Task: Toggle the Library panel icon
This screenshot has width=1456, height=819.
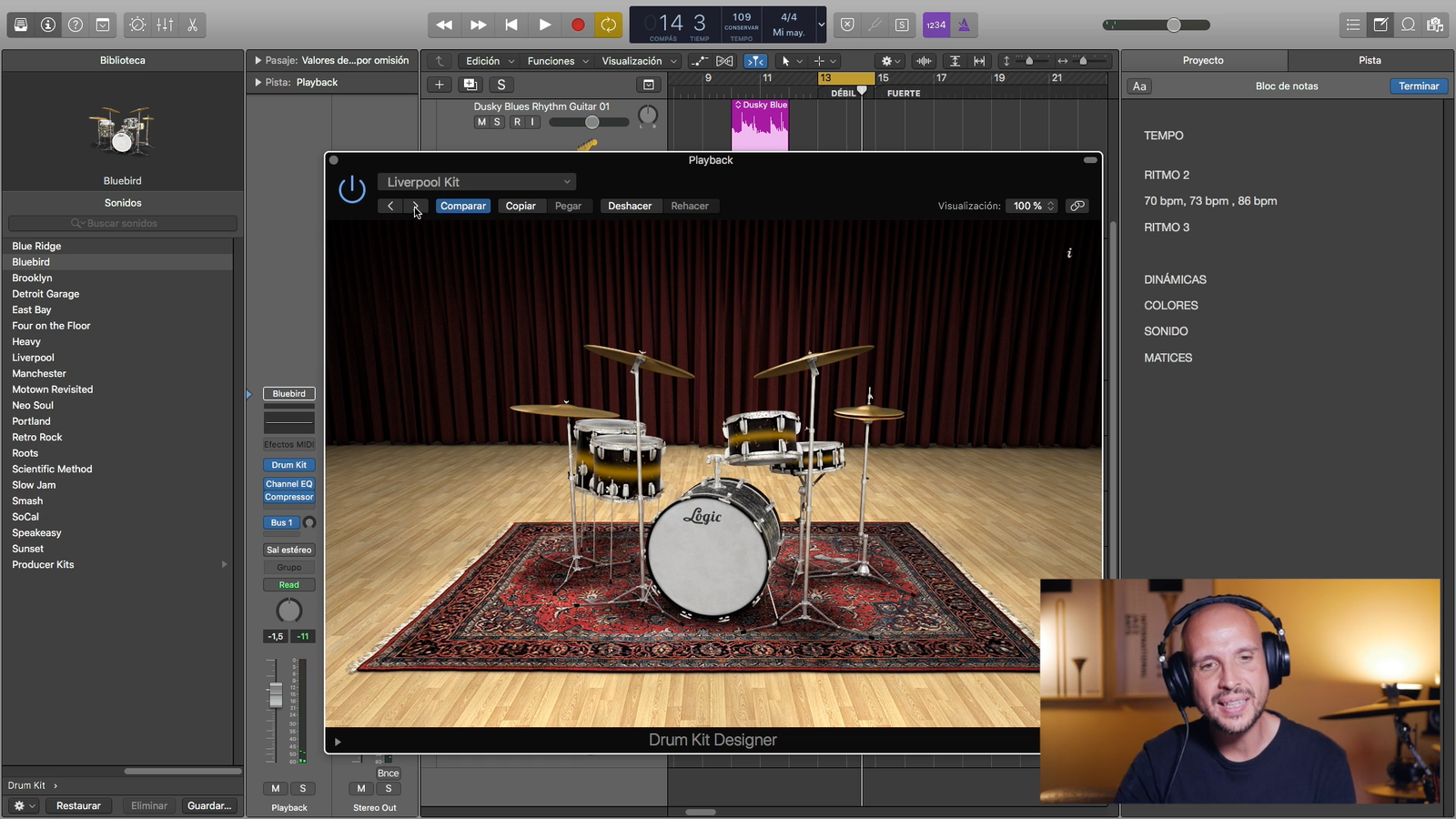Action: pos(20,25)
